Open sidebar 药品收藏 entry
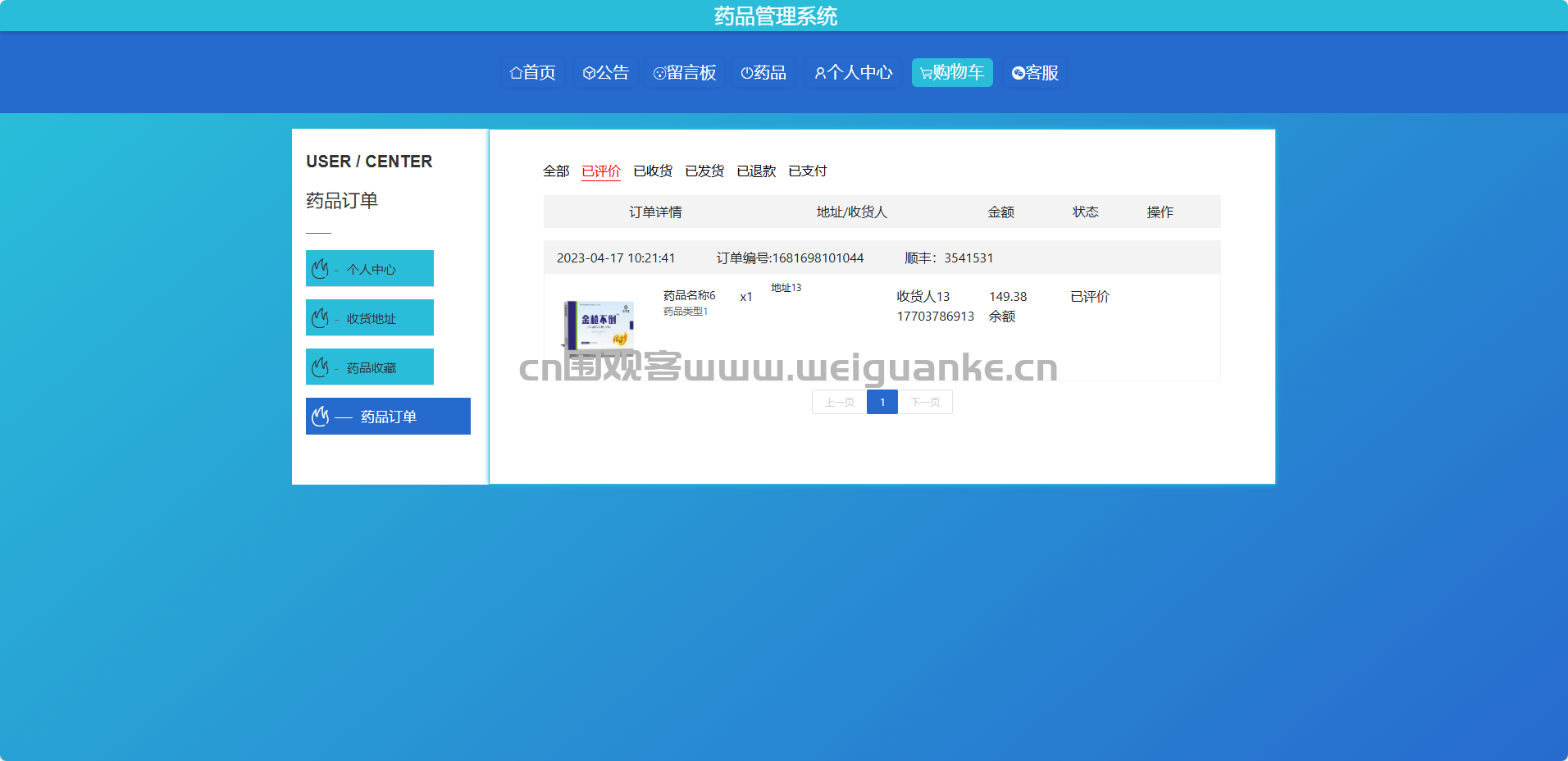1568x761 pixels. [370, 367]
